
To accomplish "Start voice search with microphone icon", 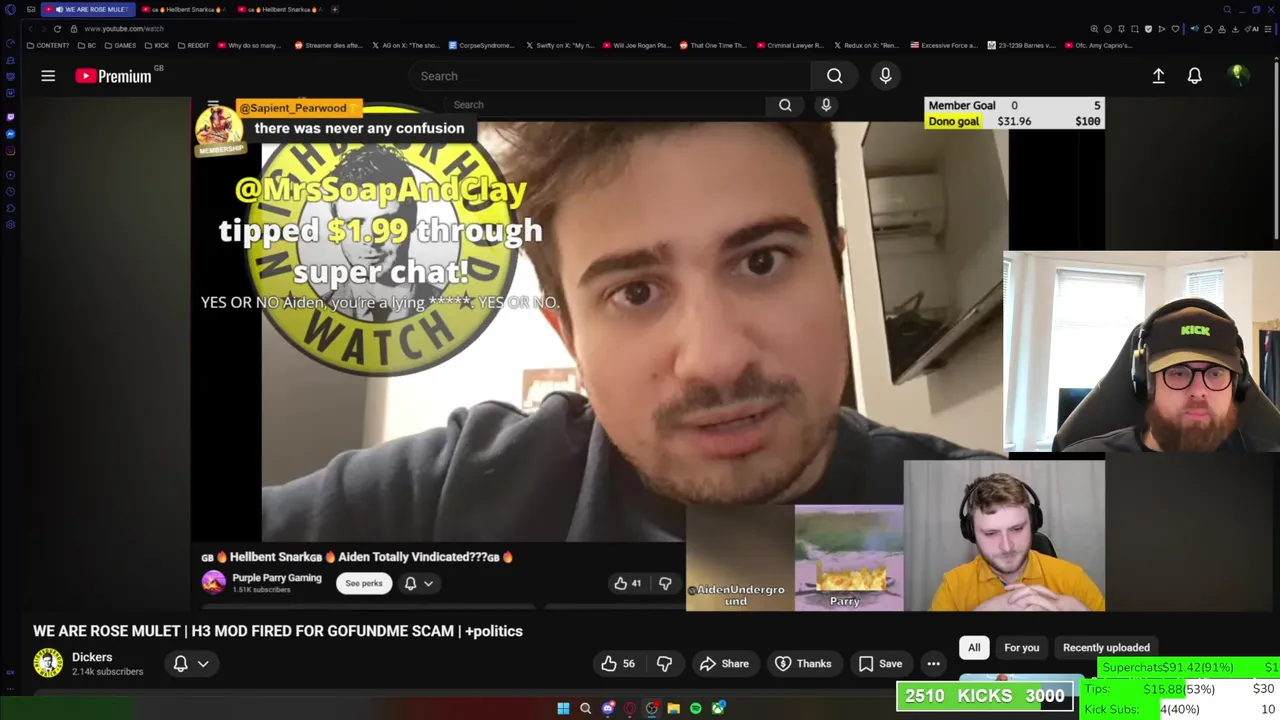I will [885, 76].
